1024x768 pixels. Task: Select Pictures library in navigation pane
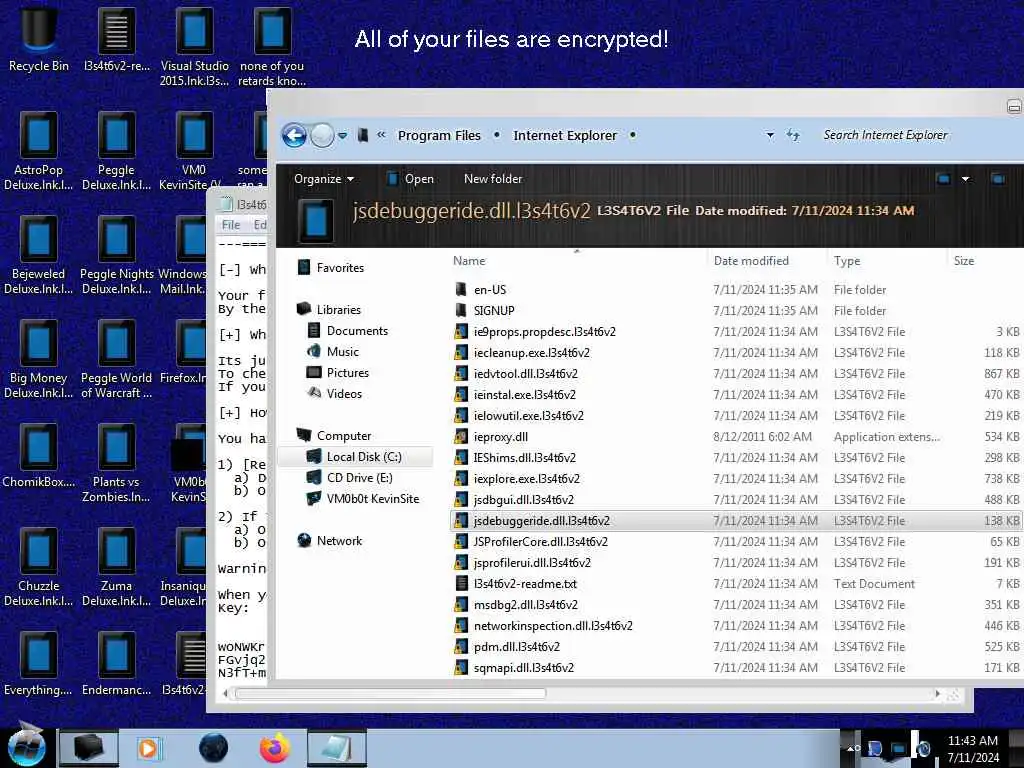point(338,373)
